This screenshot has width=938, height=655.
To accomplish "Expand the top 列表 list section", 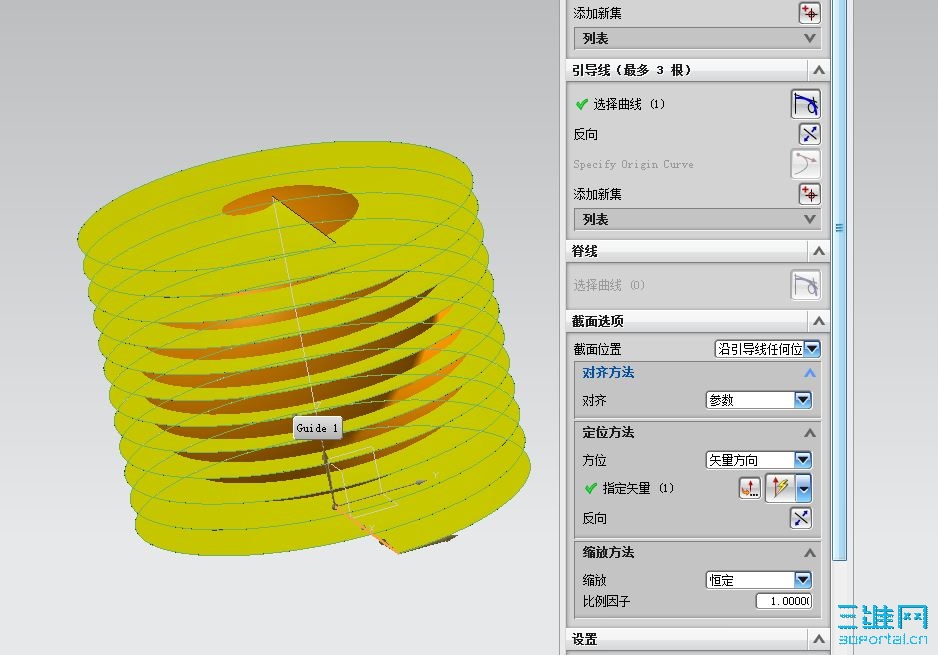I will (x=697, y=38).
